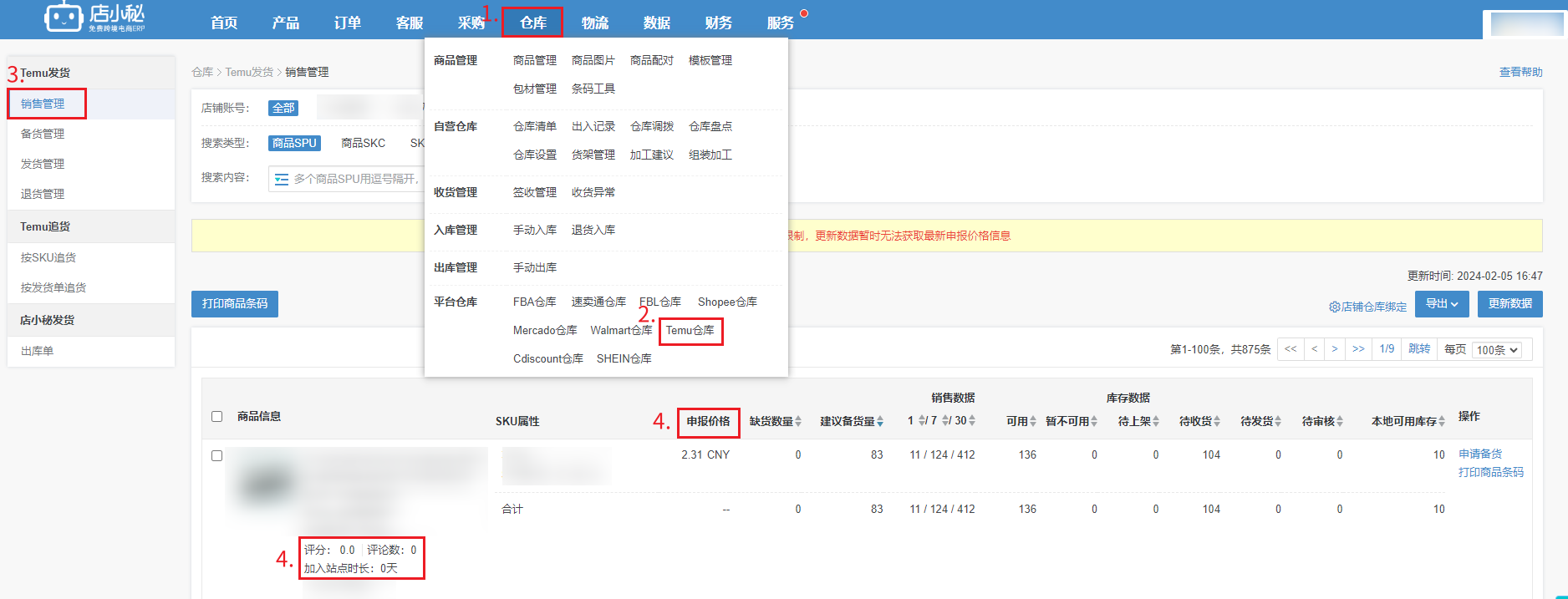Sort the 待审核 column

point(1340,421)
